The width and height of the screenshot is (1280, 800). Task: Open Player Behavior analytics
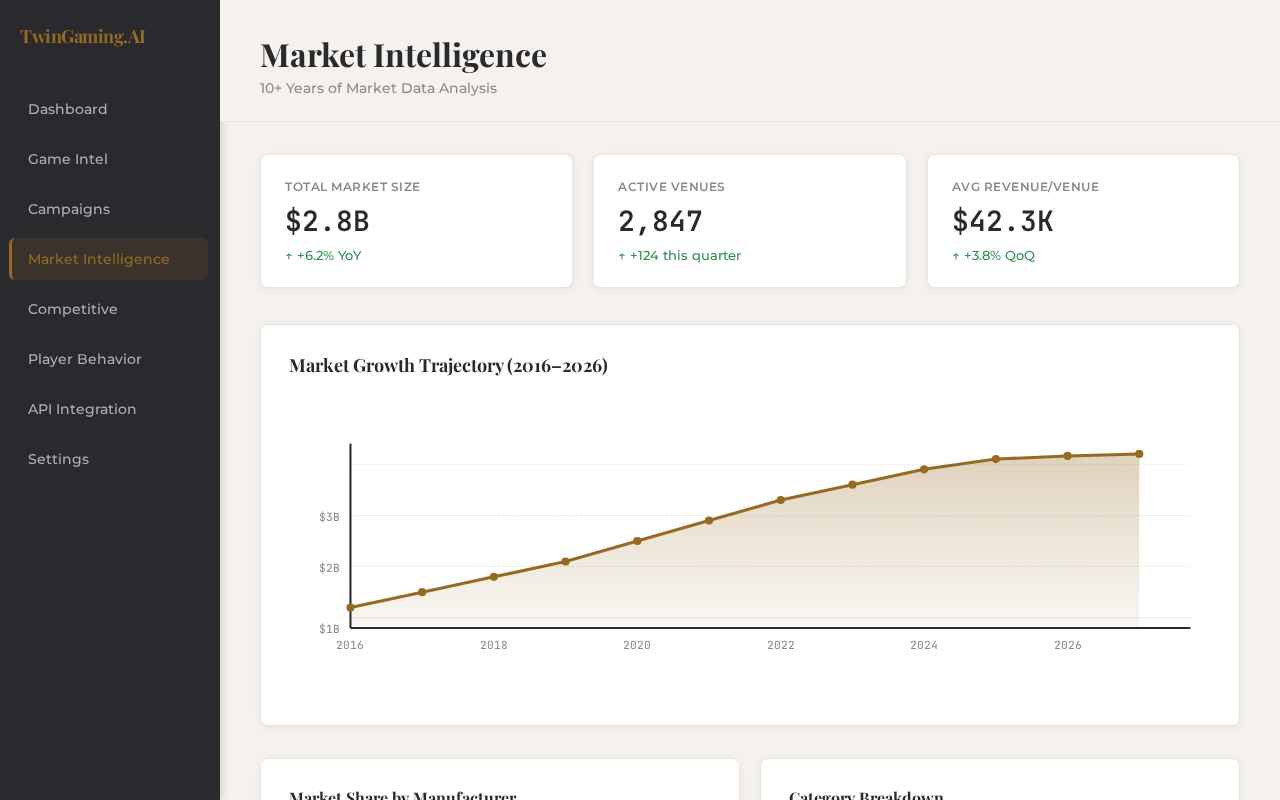[85, 358]
